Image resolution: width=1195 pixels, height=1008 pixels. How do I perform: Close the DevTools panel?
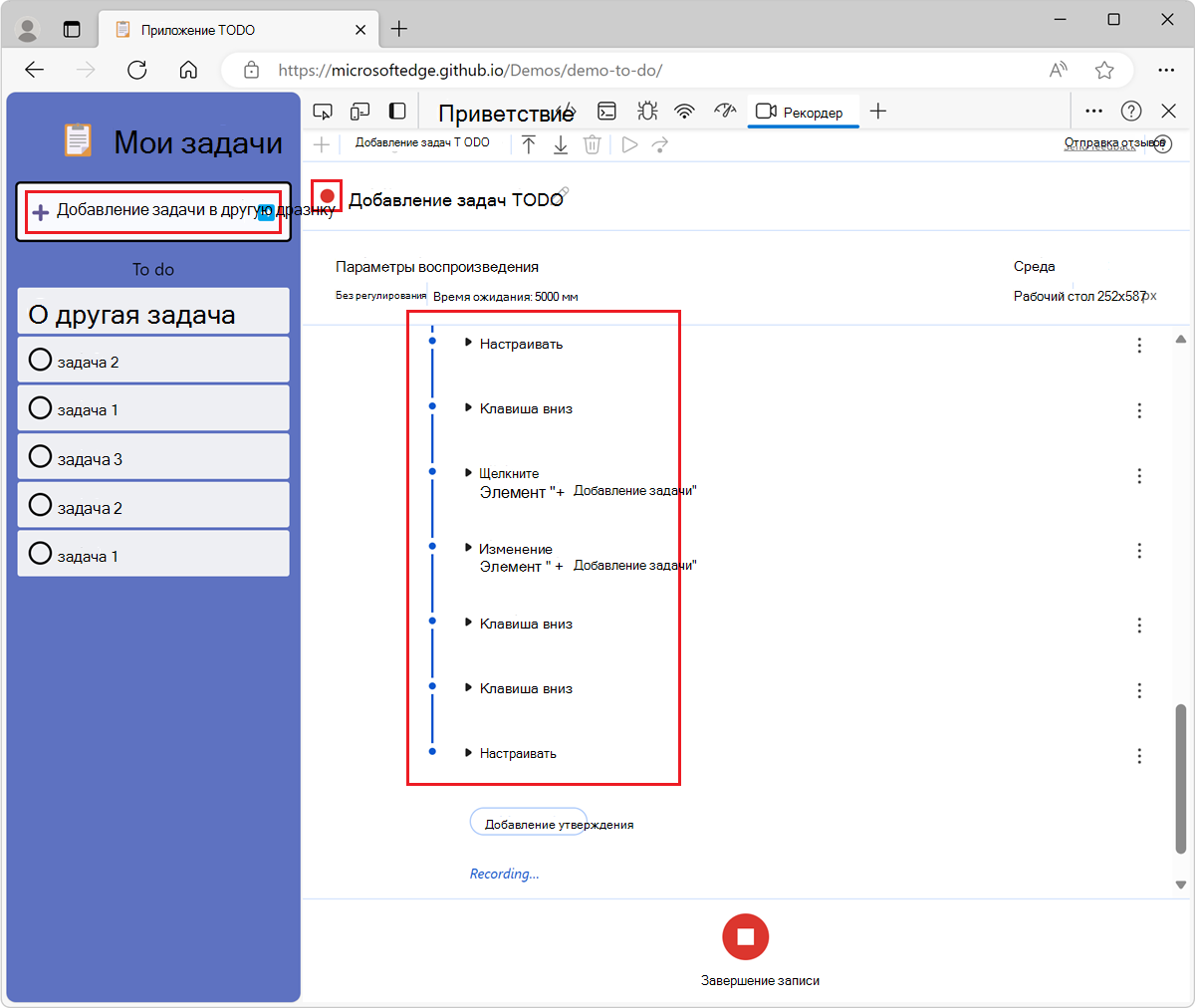(x=1169, y=112)
